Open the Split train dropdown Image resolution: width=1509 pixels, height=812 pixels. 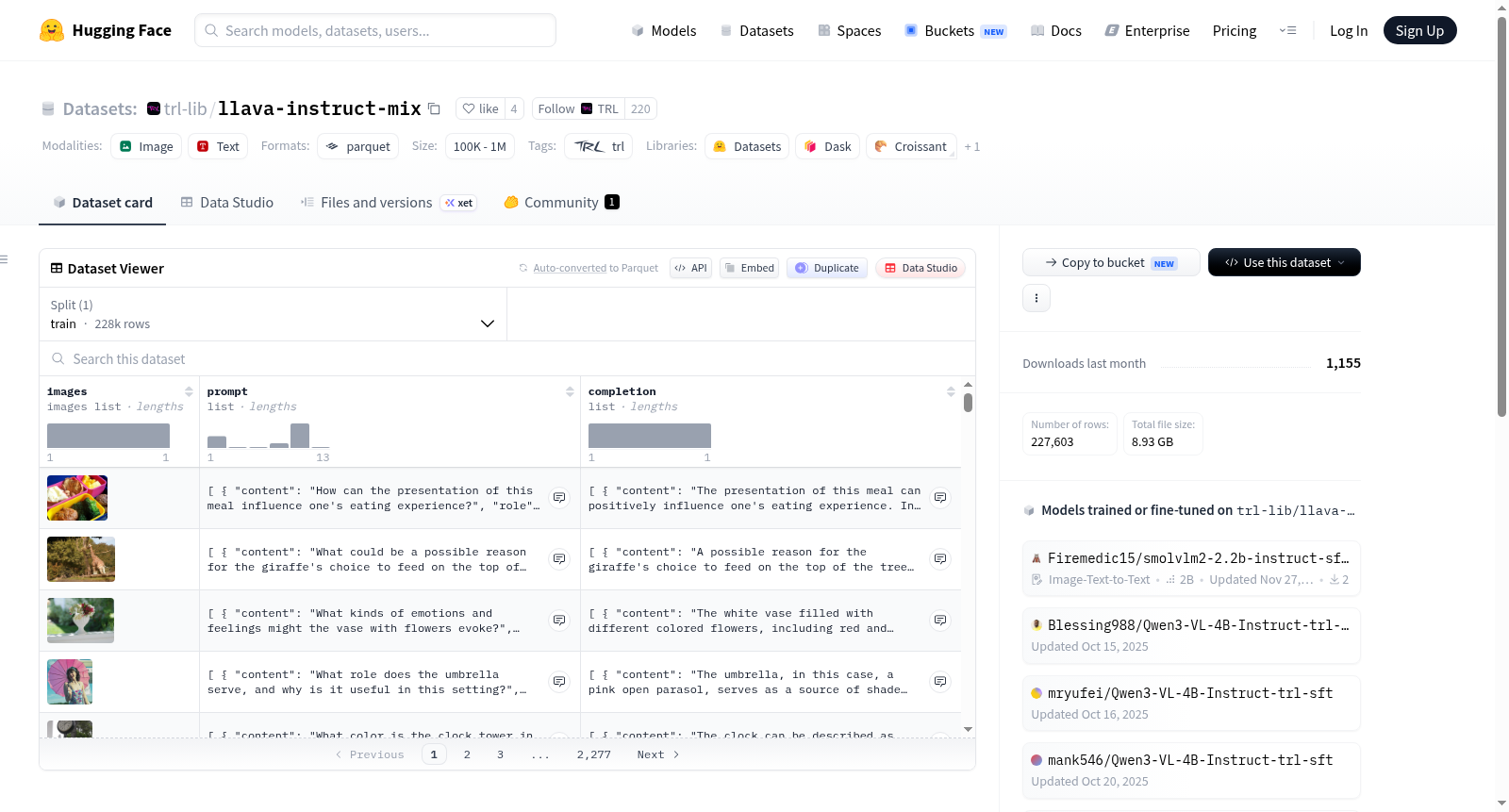coord(273,314)
